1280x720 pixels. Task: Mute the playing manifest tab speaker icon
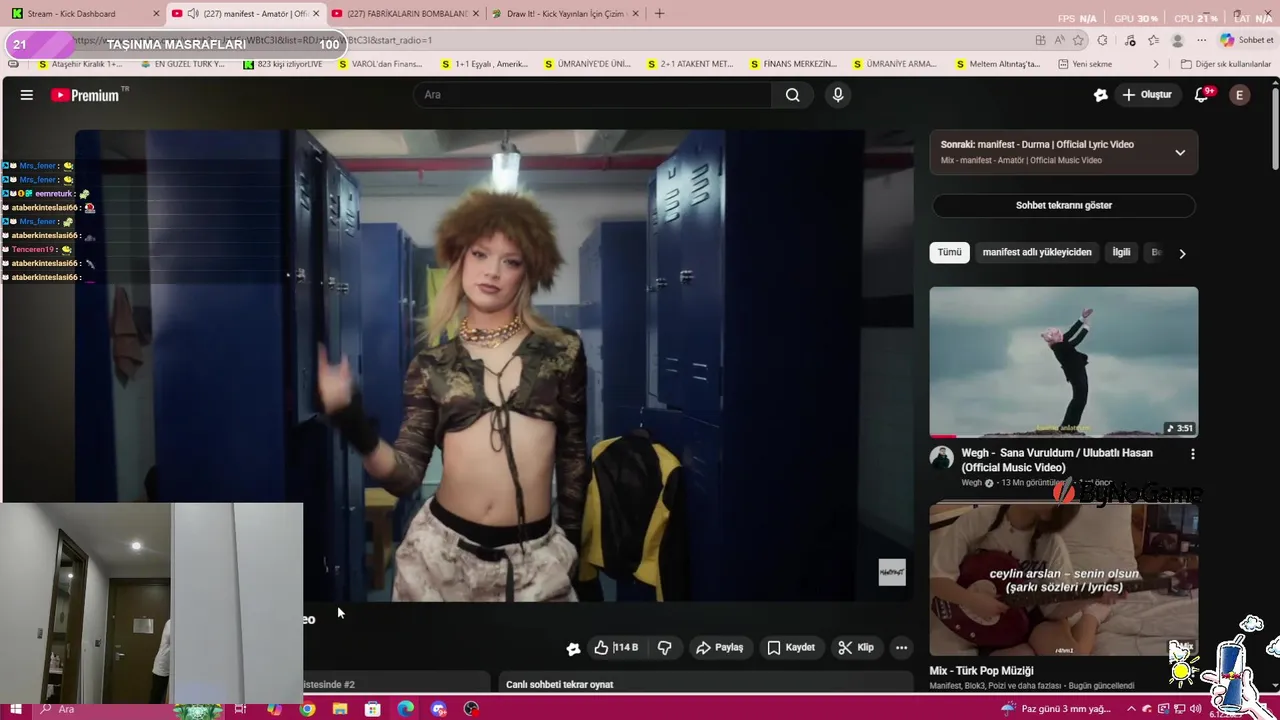(191, 14)
